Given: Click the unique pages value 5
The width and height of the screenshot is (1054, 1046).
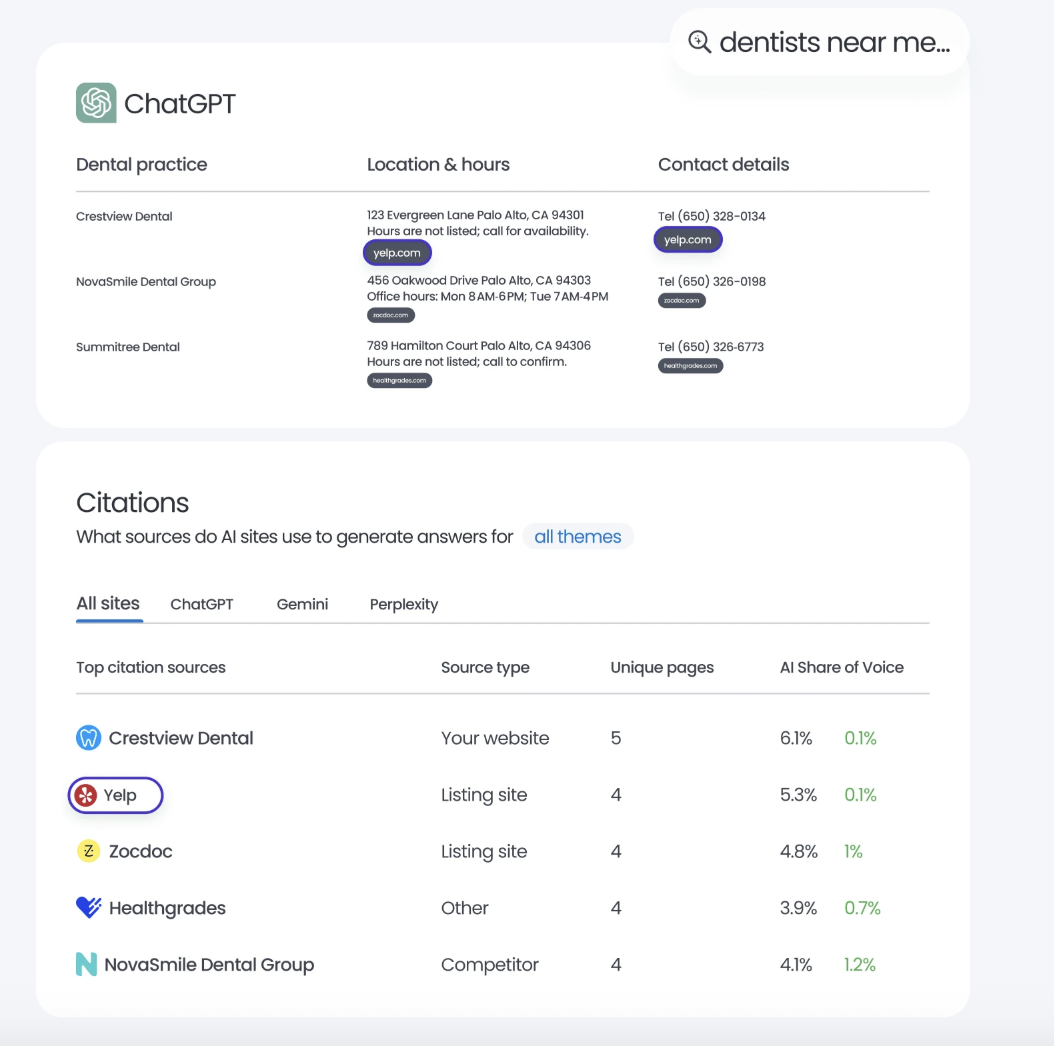Looking at the screenshot, I should (x=616, y=738).
